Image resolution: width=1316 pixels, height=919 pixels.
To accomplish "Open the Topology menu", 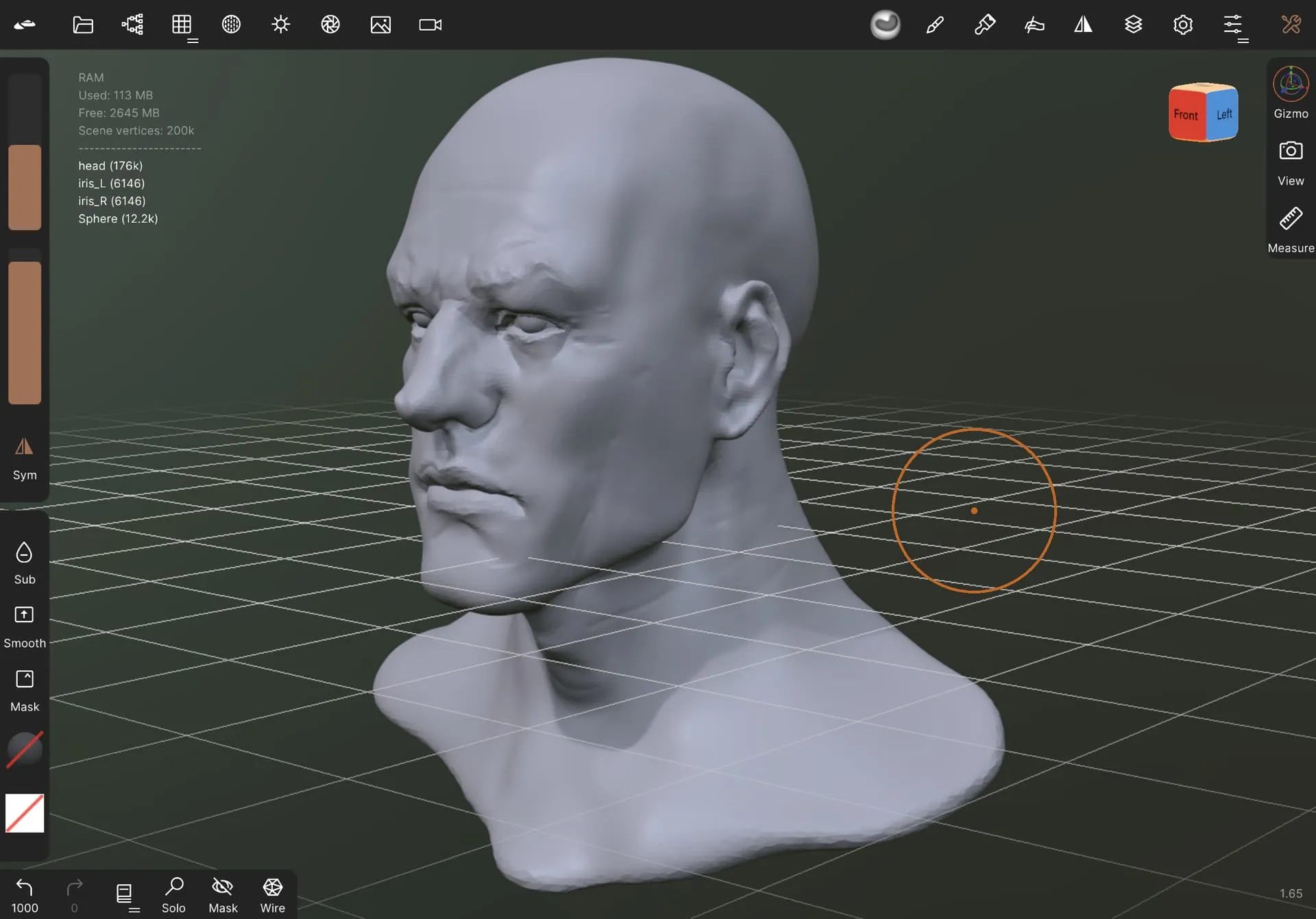I will coord(182,25).
